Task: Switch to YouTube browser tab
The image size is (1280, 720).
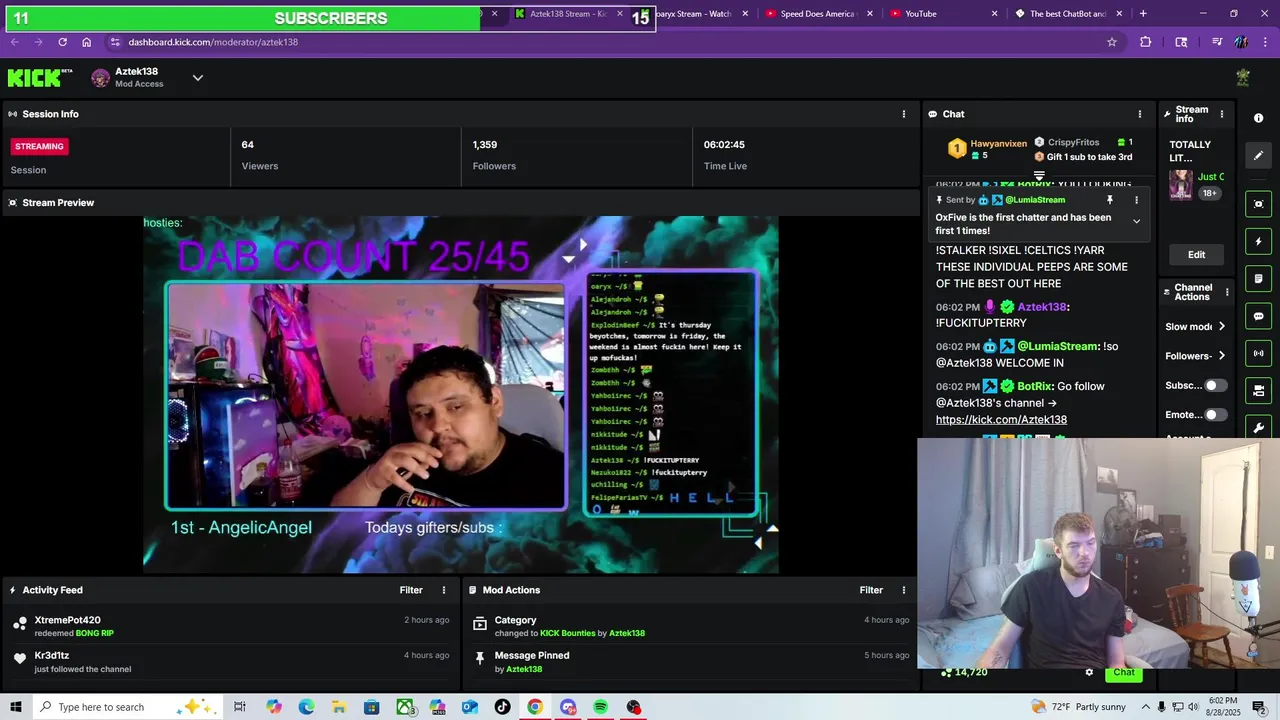Action: (942, 14)
